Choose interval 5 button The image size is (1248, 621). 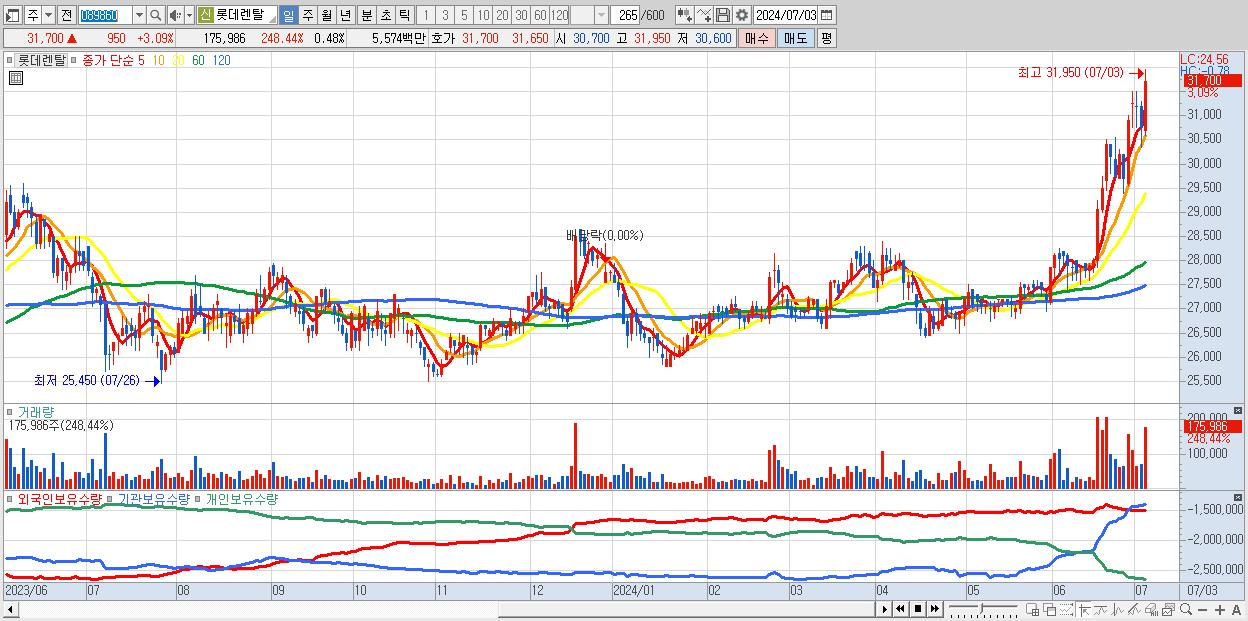pos(464,15)
